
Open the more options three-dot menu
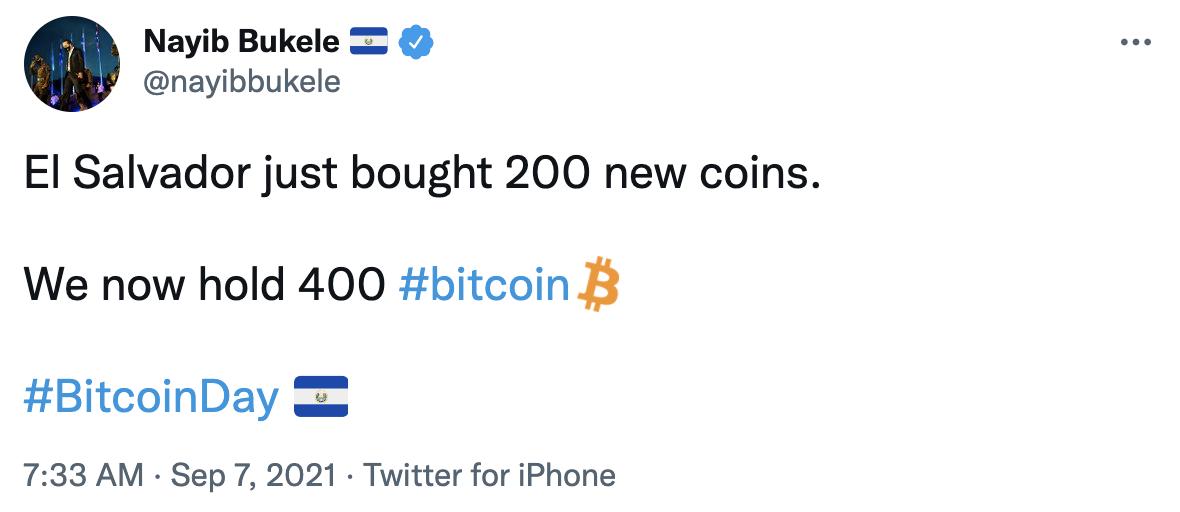[x=1136, y=43]
